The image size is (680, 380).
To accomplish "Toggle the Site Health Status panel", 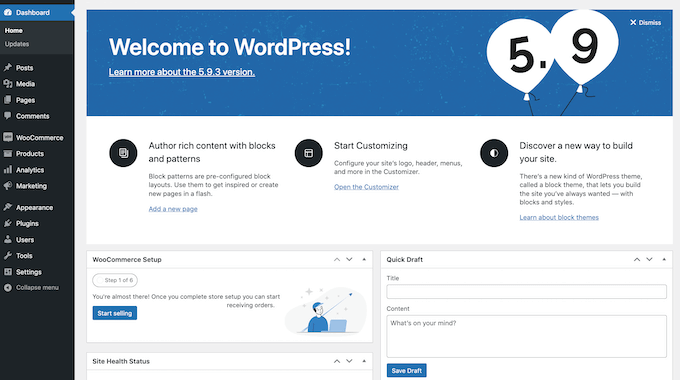I will click(364, 361).
